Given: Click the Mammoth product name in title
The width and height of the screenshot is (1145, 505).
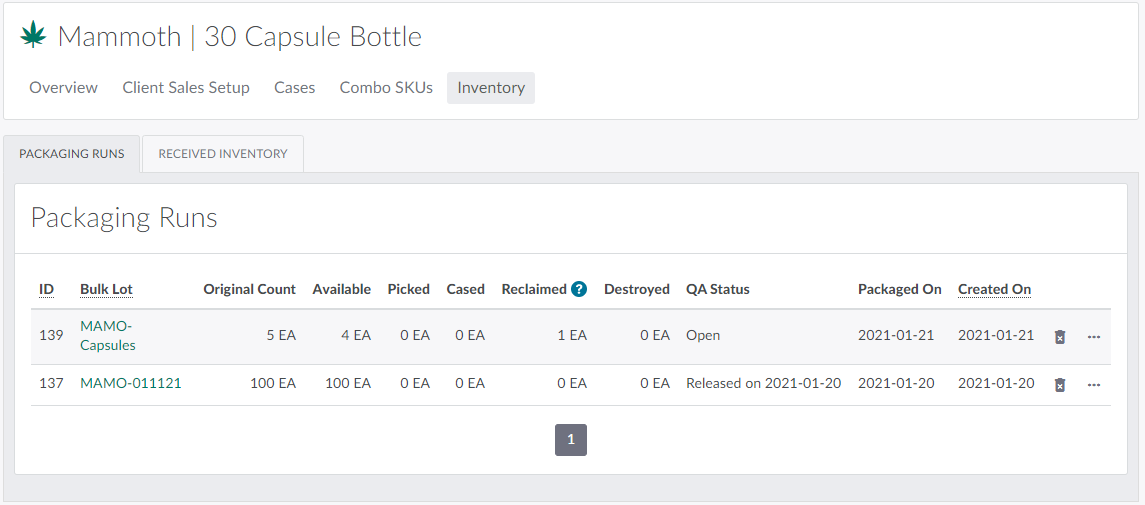Looking at the screenshot, I should [119, 37].
